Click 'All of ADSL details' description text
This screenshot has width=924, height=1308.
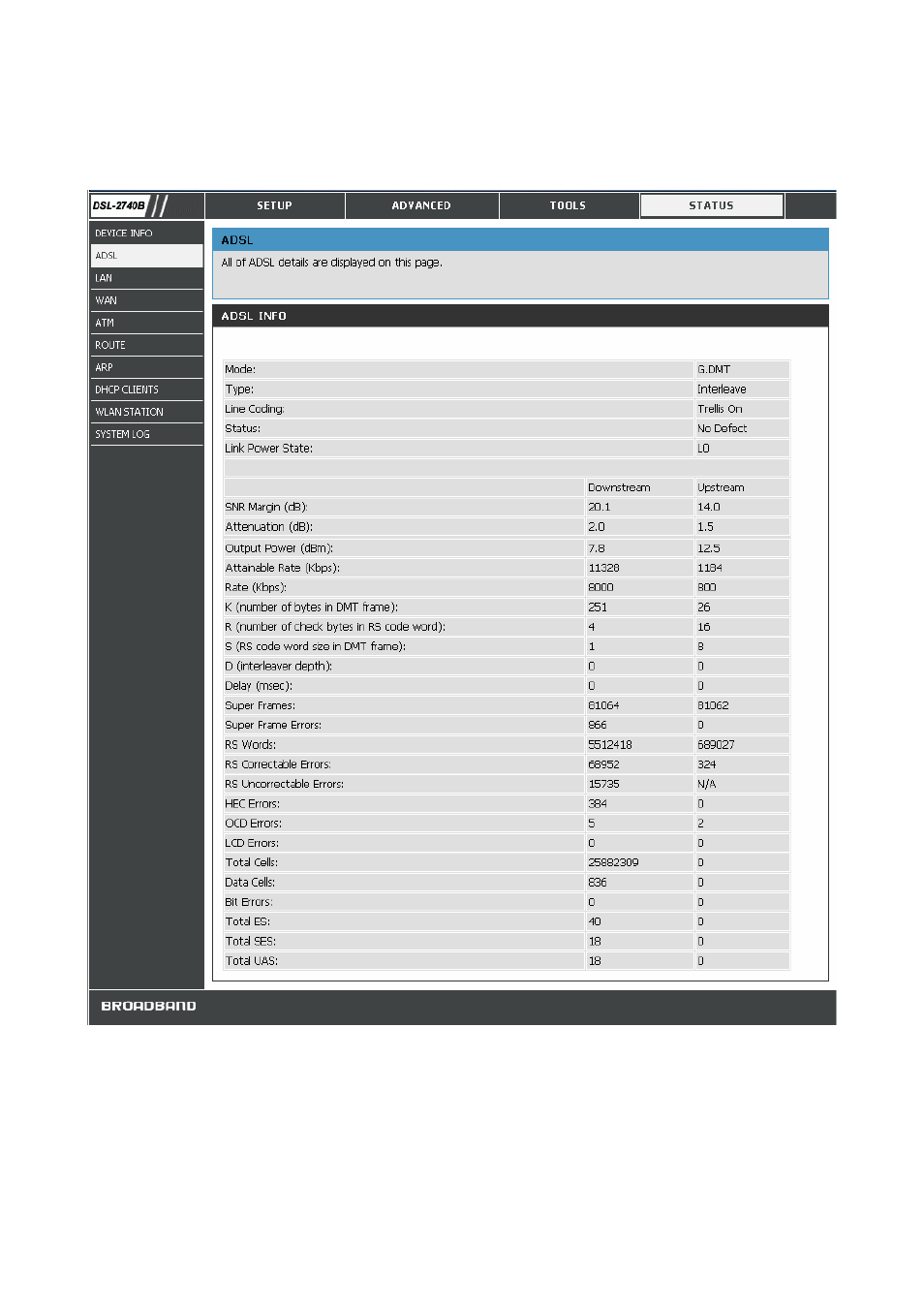331,263
